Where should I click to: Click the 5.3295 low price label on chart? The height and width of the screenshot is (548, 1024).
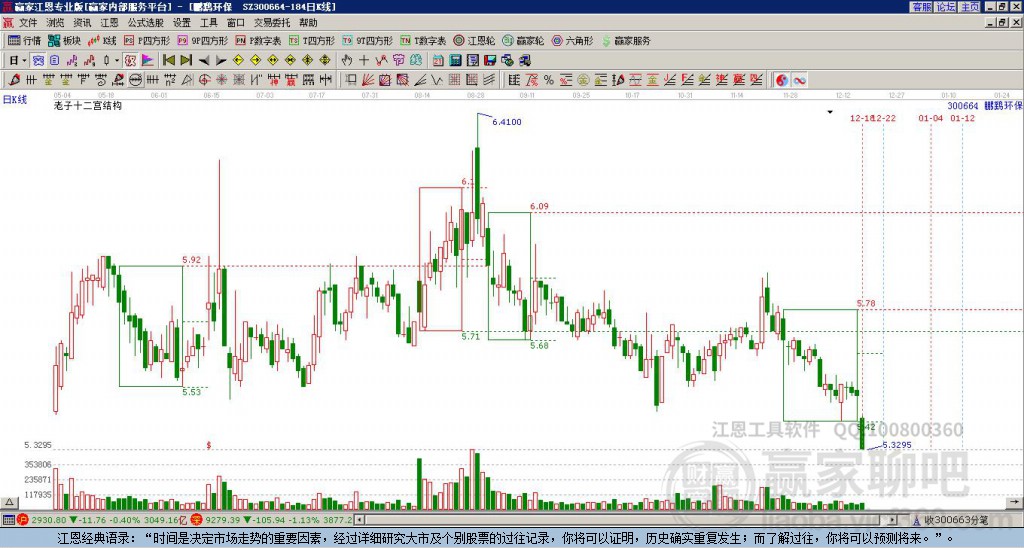897,445
